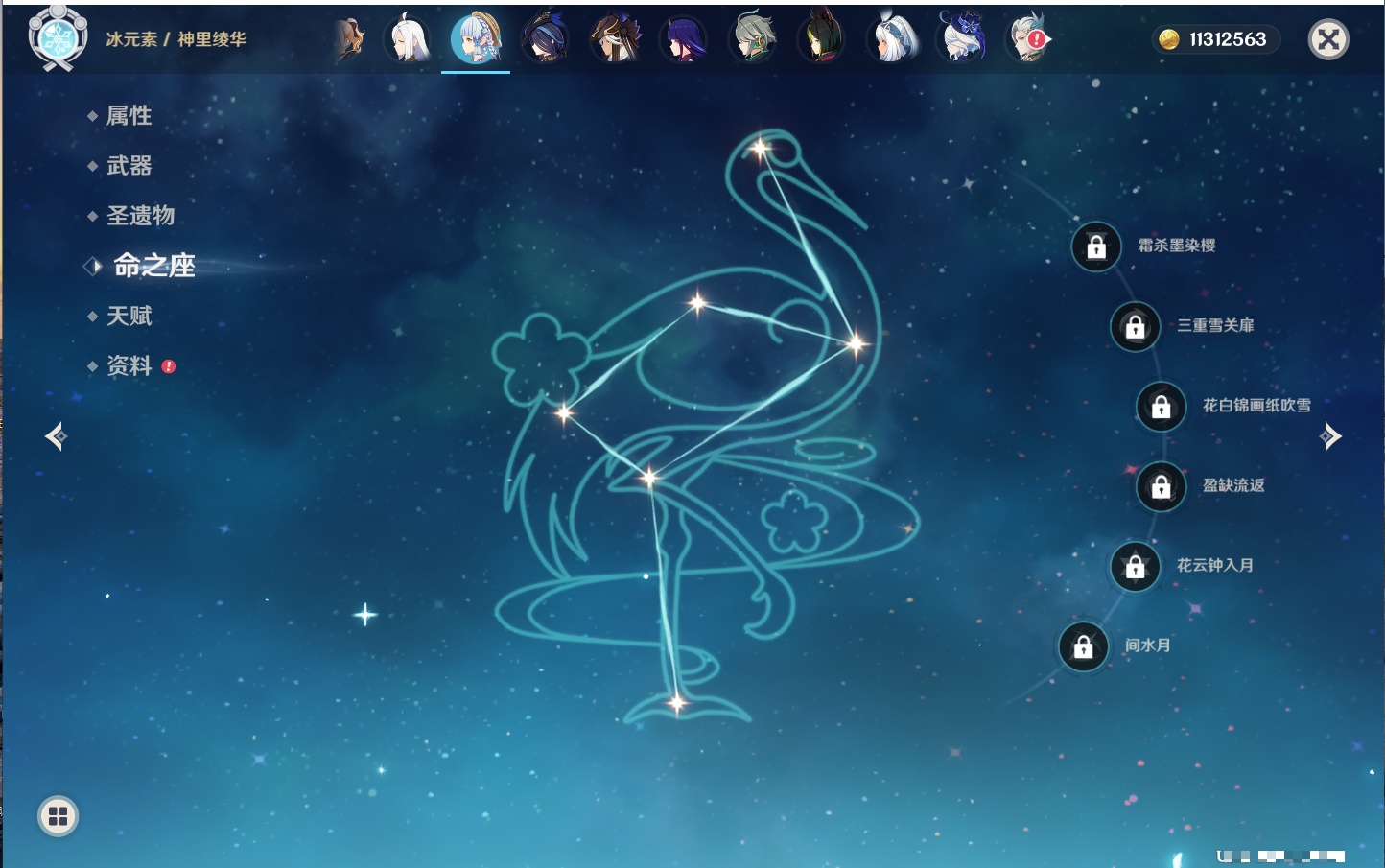1385x868 pixels.
Task: Choose the white-haired avatar with blue headband
Action: (x=892, y=39)
